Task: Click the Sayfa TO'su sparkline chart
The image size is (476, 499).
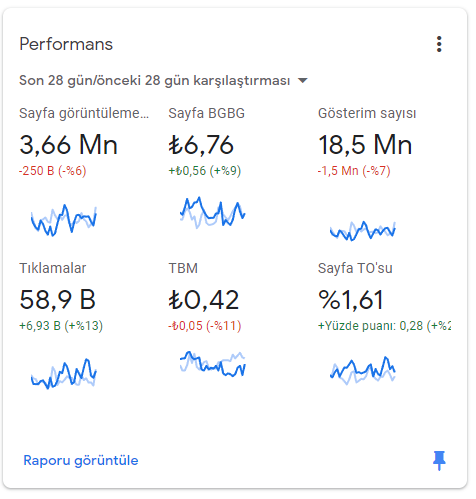Action: pos(363,370)
